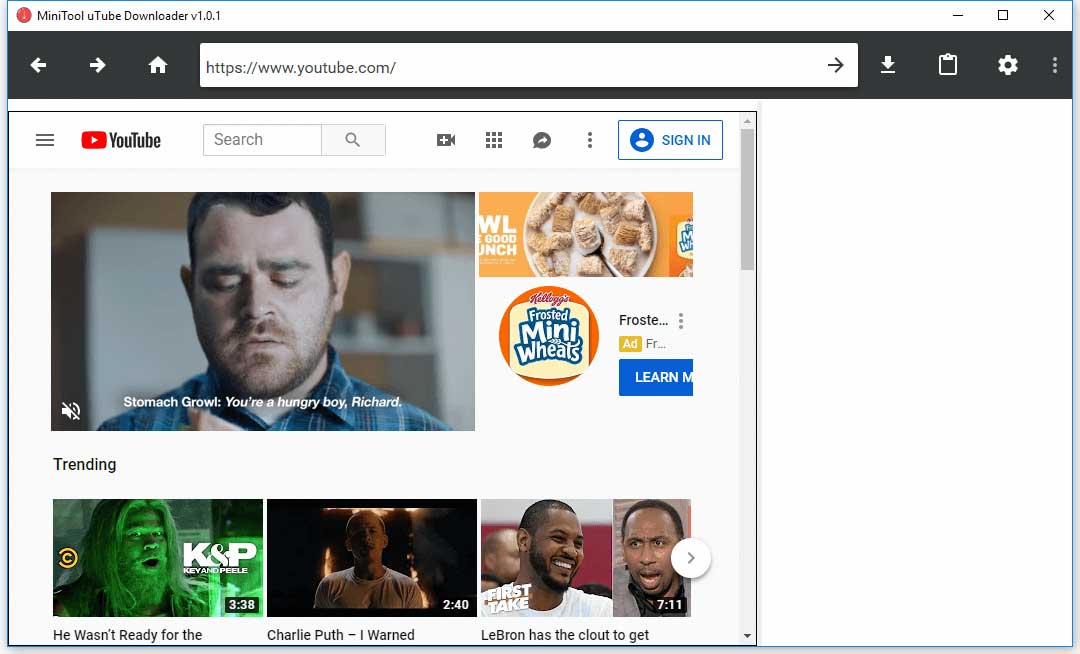Viewport: 1080px width, 654px height.
Task: Navigate back using the back arrow
Action: click(x=38, y=65)
